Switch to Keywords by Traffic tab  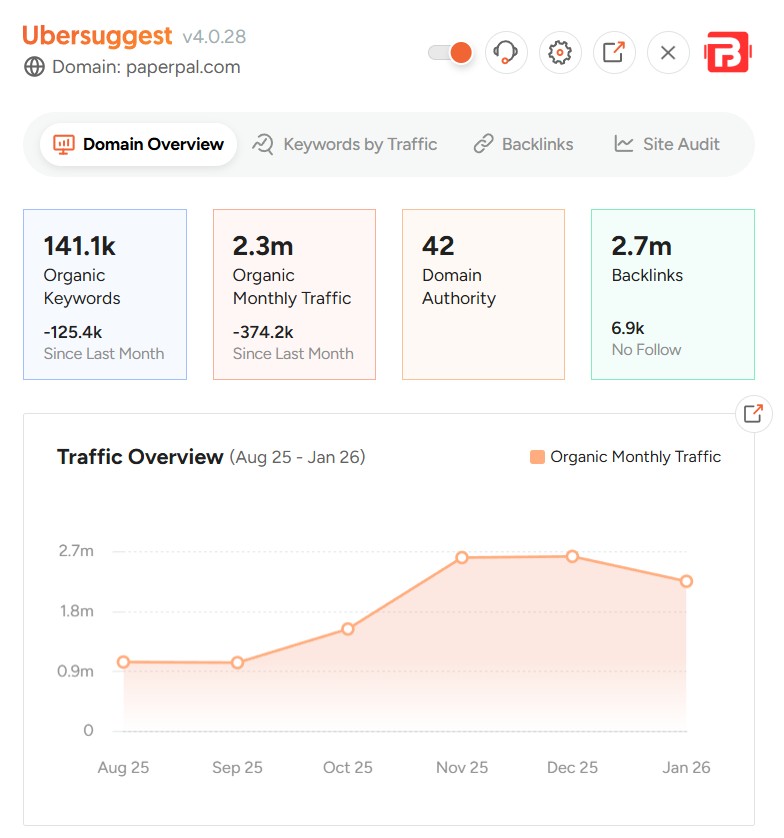[x=345, y=144]
